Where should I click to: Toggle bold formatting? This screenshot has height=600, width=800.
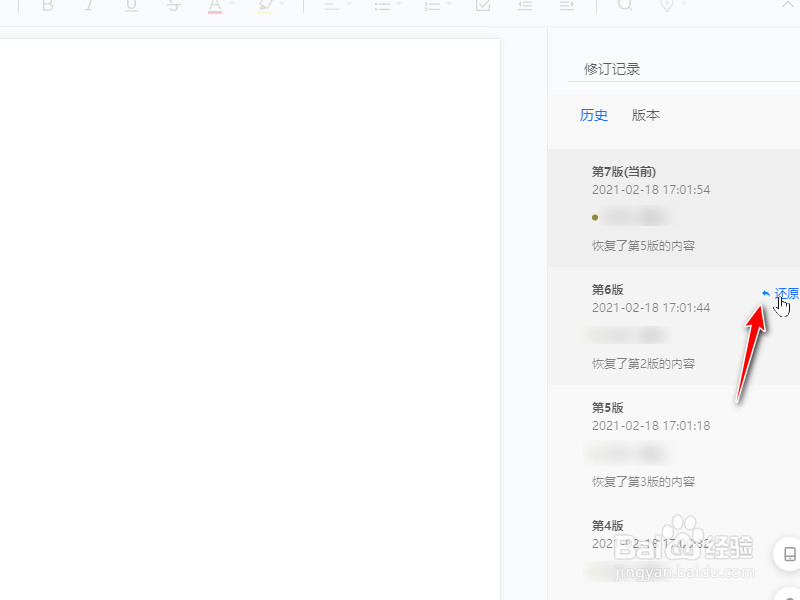(47, 7)
